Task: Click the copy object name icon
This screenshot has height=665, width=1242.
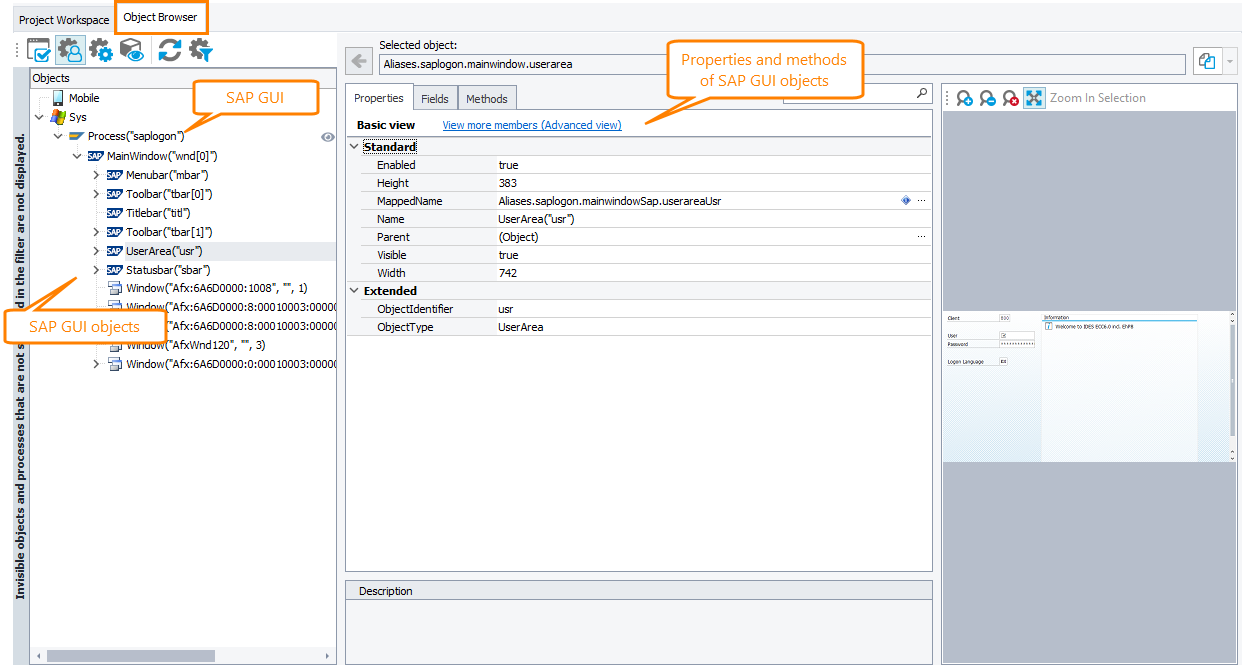Action: (1206, 61)
